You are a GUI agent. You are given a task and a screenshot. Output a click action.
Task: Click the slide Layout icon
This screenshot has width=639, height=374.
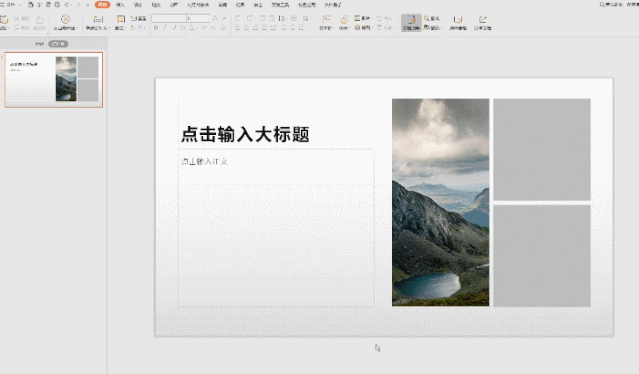click(x=120, y=19)
